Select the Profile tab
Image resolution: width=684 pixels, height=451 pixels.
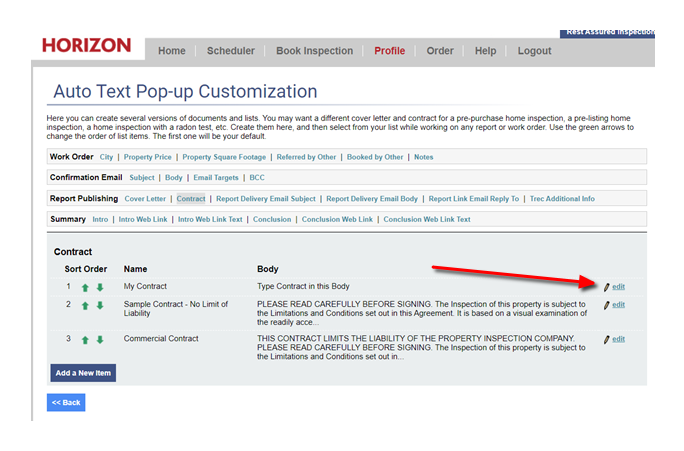click(389, 51)
